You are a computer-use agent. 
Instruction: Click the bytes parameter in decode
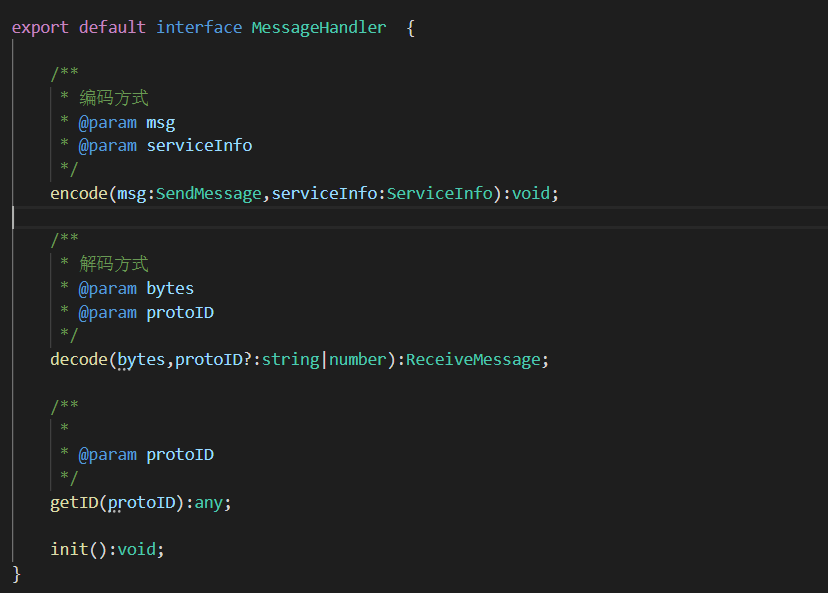[141, 360]
